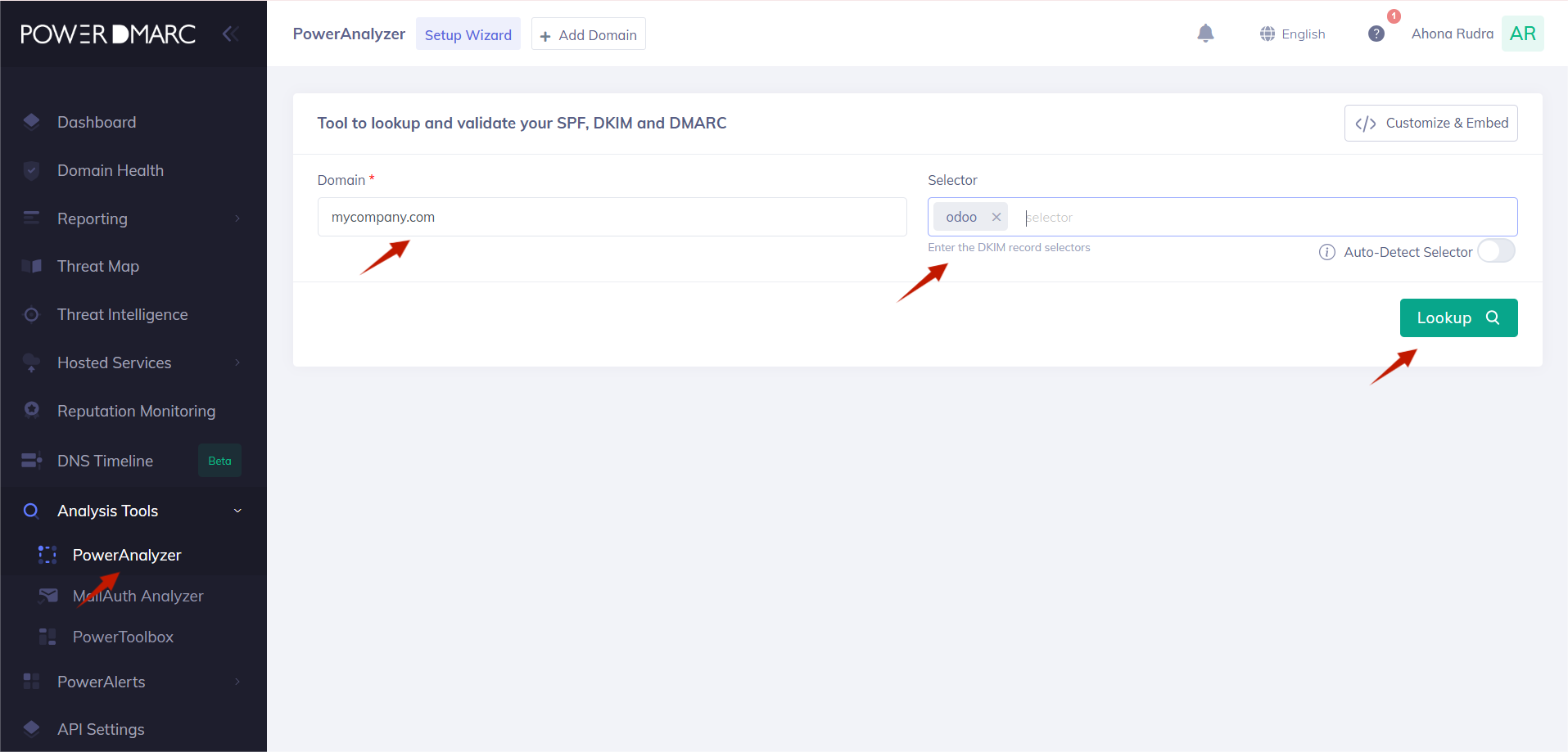The image size is (1568, 752).
Task: Open notifications via the bell icon
Action: [x=1205, y=34]
